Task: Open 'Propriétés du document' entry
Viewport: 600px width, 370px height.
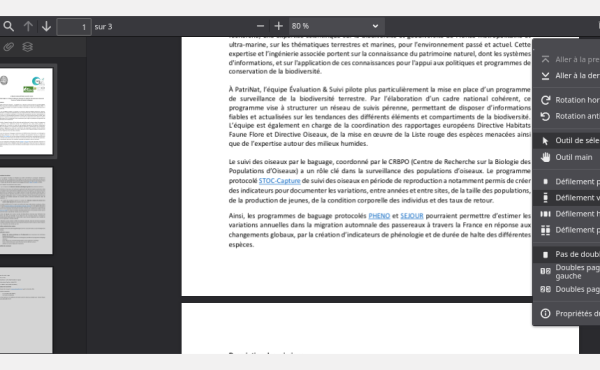Action: coord(567,313)
